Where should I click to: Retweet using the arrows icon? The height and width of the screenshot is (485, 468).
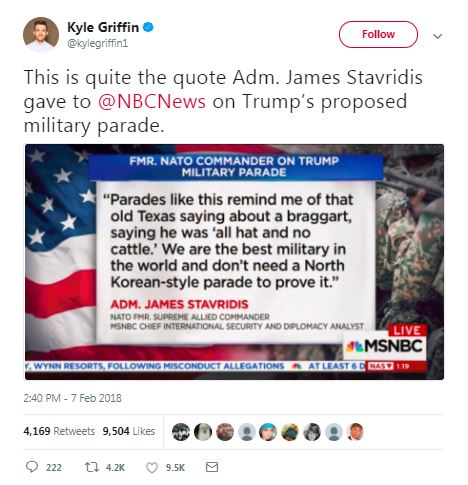(91, 467)
